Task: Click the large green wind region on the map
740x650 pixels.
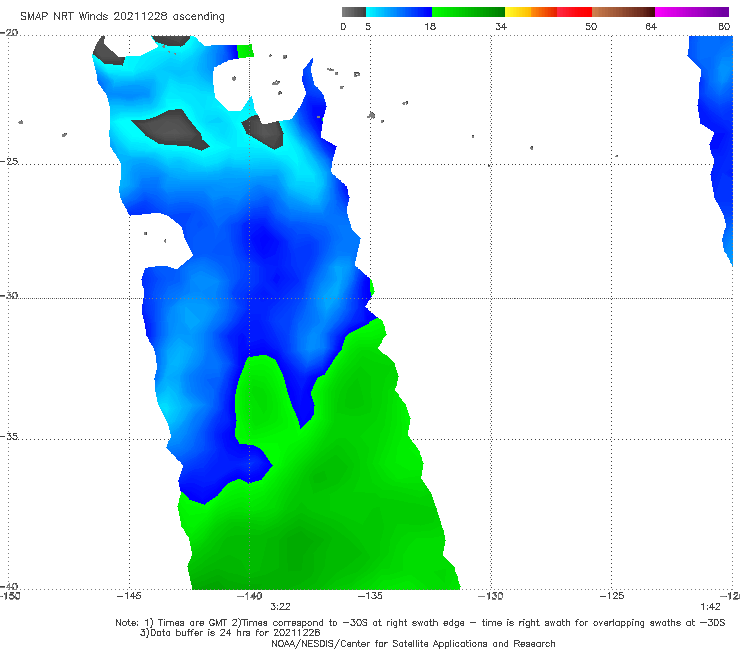Action: coord(330,496)
